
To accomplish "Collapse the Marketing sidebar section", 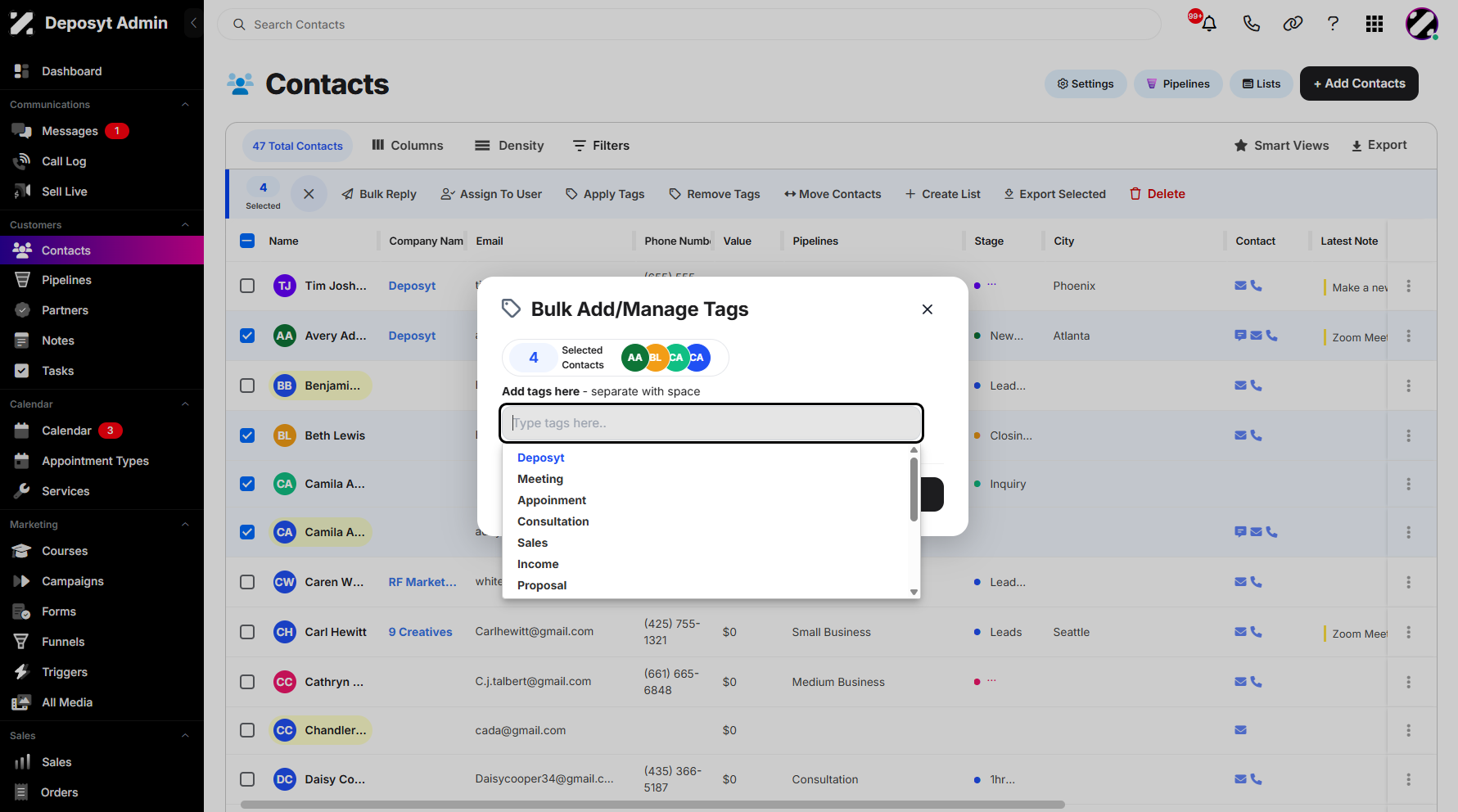I will (185, 525).
